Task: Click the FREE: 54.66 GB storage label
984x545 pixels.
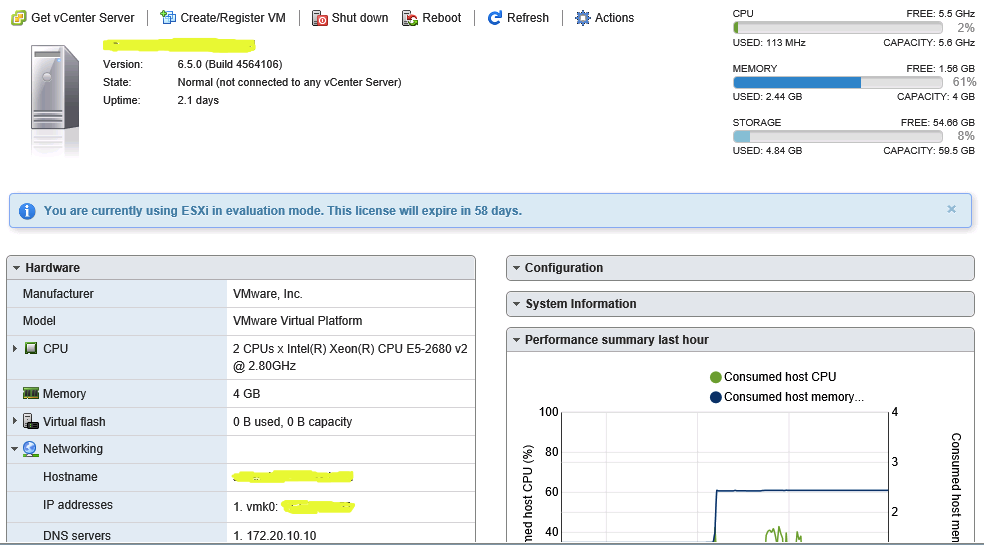Action: pos(938,122)
